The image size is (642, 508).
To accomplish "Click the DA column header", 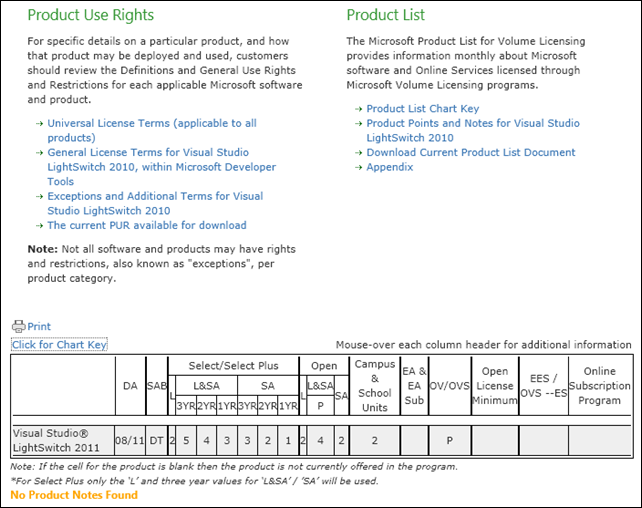I will (x=130, y=386).
